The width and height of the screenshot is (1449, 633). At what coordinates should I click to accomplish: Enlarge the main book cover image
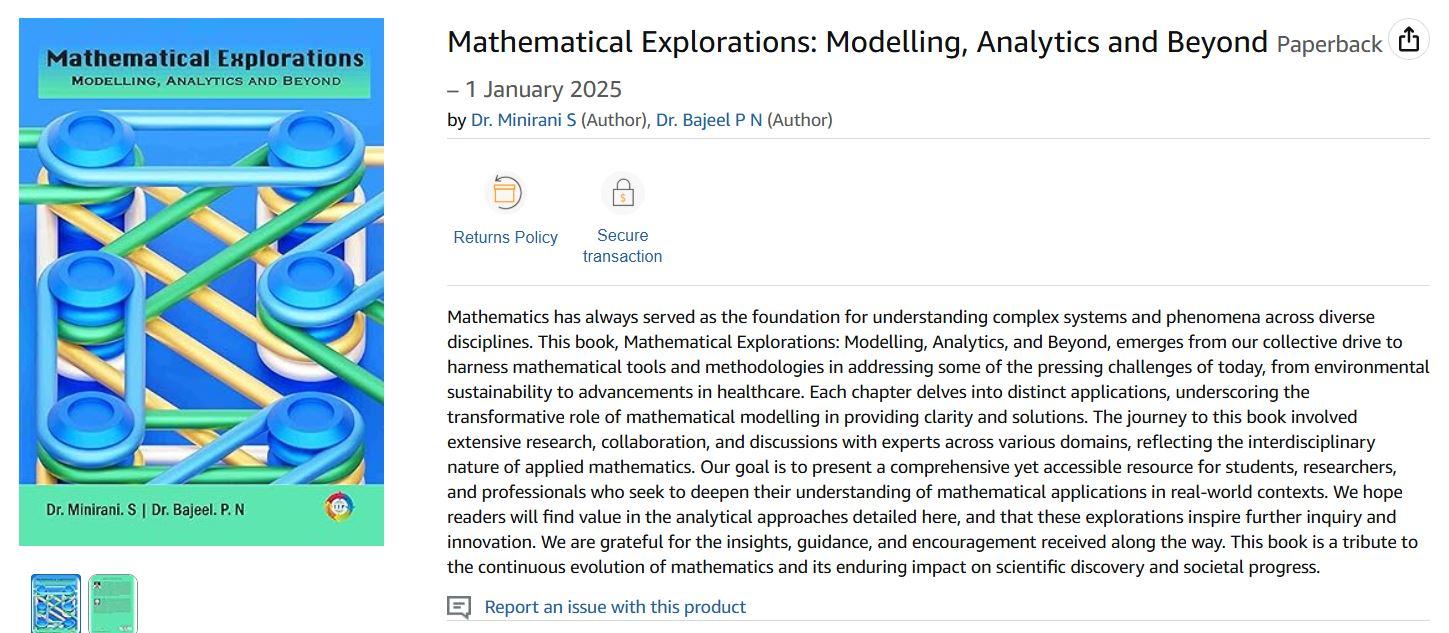(201, 282)
